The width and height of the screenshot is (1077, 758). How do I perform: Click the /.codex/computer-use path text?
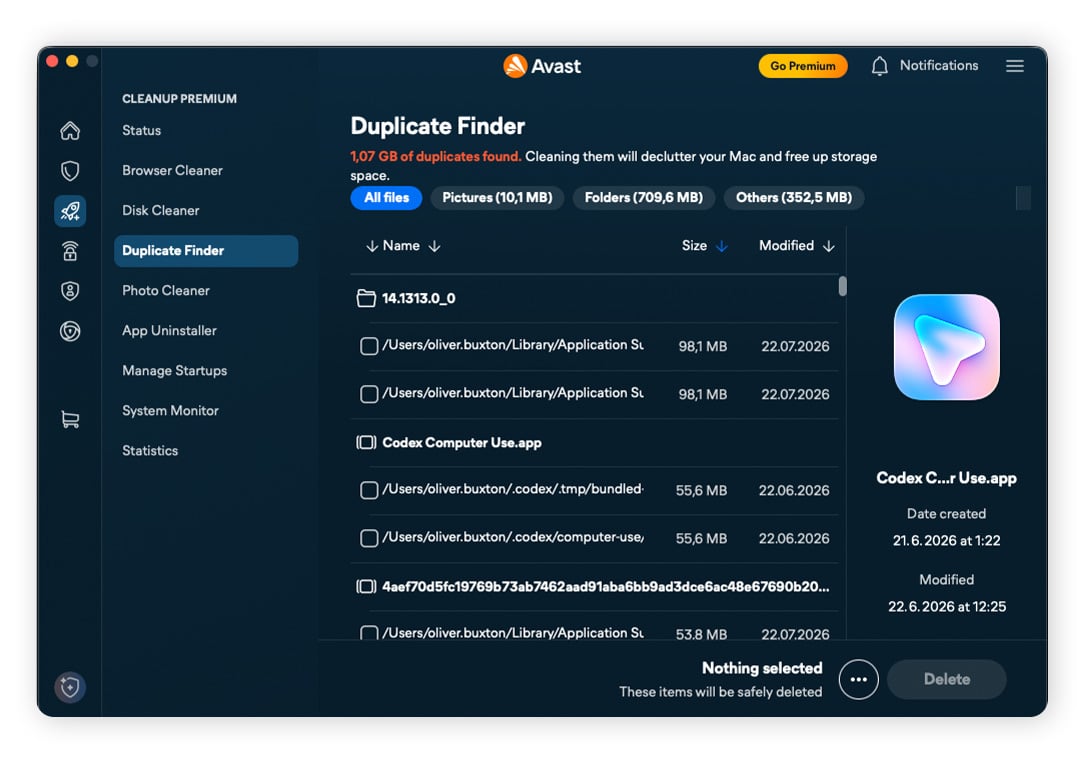[513, 537]
